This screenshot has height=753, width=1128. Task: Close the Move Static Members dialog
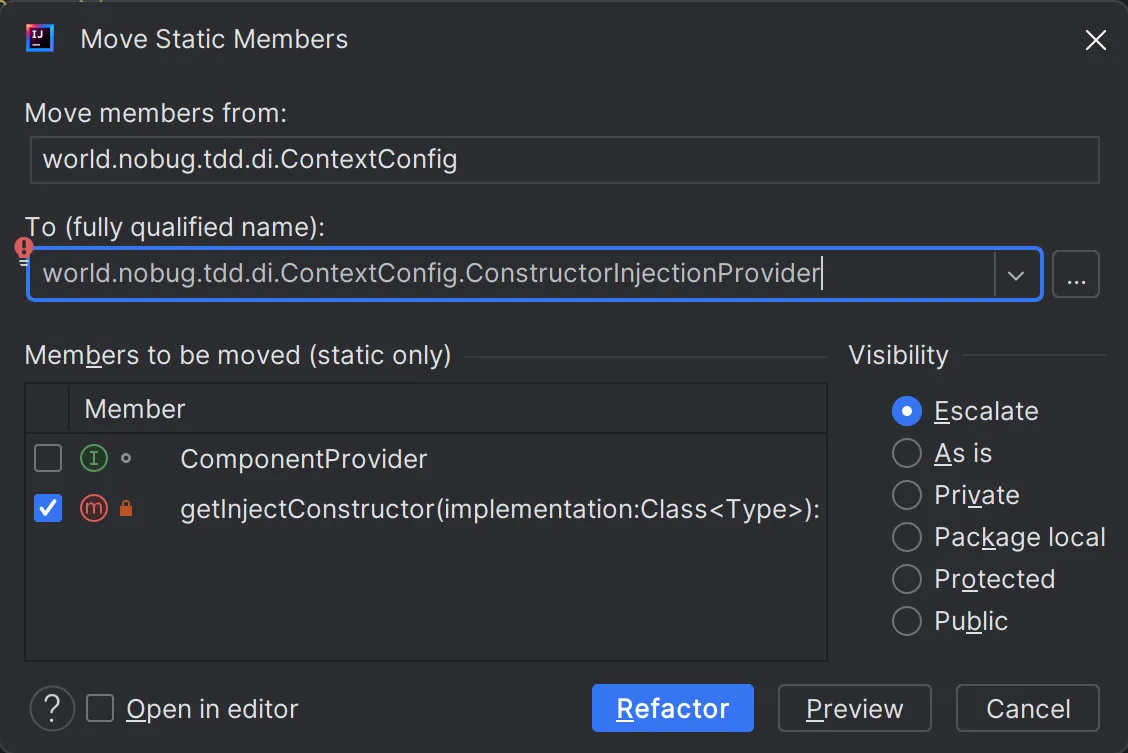[1096, 40]
